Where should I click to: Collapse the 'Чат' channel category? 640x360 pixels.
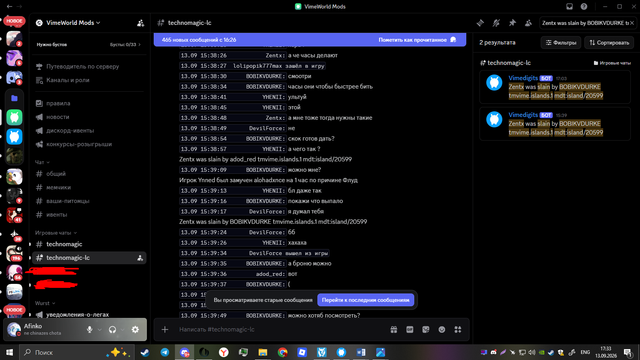click(42, 162)
